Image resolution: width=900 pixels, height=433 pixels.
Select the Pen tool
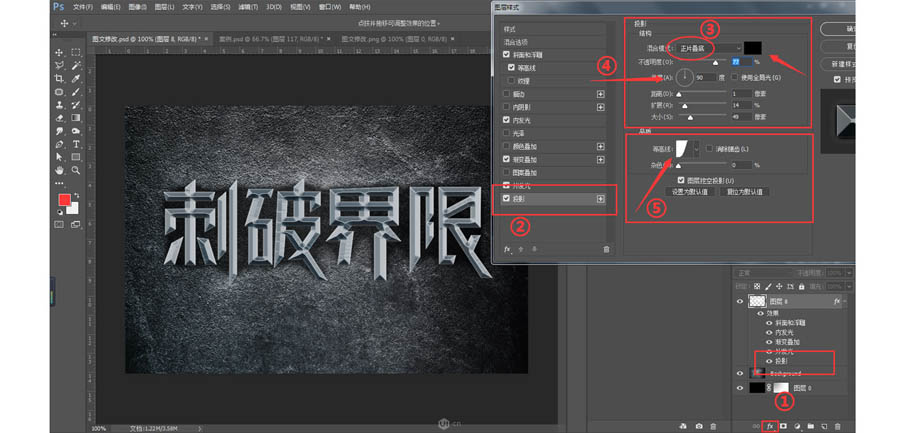(x=59, y=144)
